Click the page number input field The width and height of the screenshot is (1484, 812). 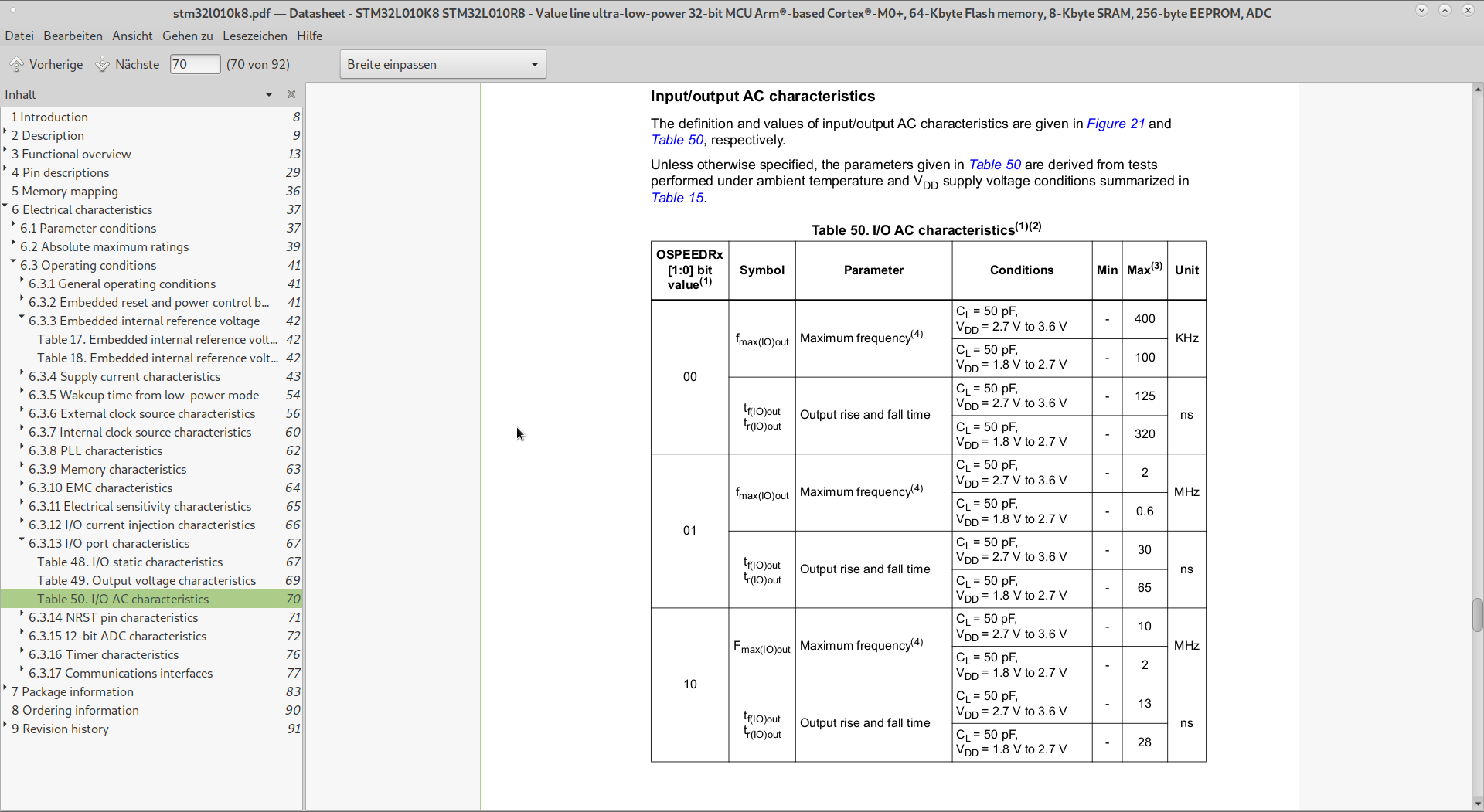[x=195, y=64]
